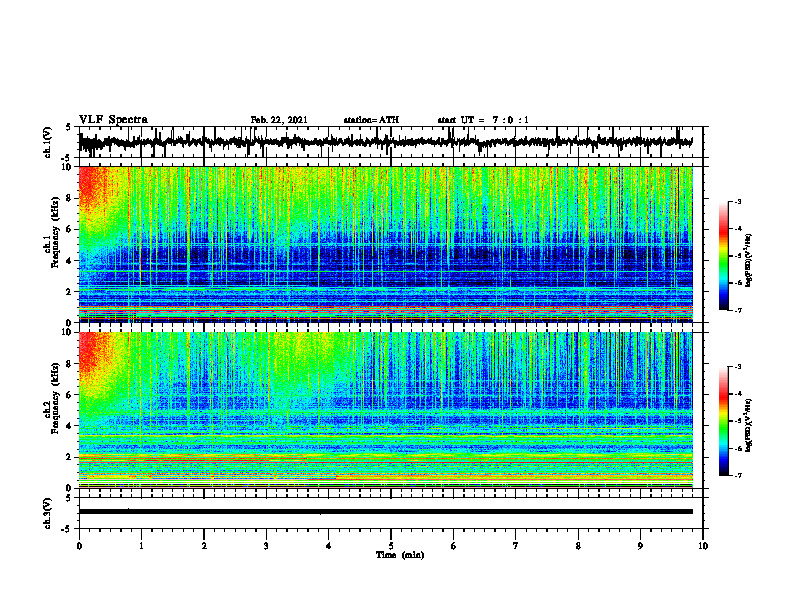
Task: Click the ch.1 colorbar log(PSD) label
Action: (x=749, y=259)
